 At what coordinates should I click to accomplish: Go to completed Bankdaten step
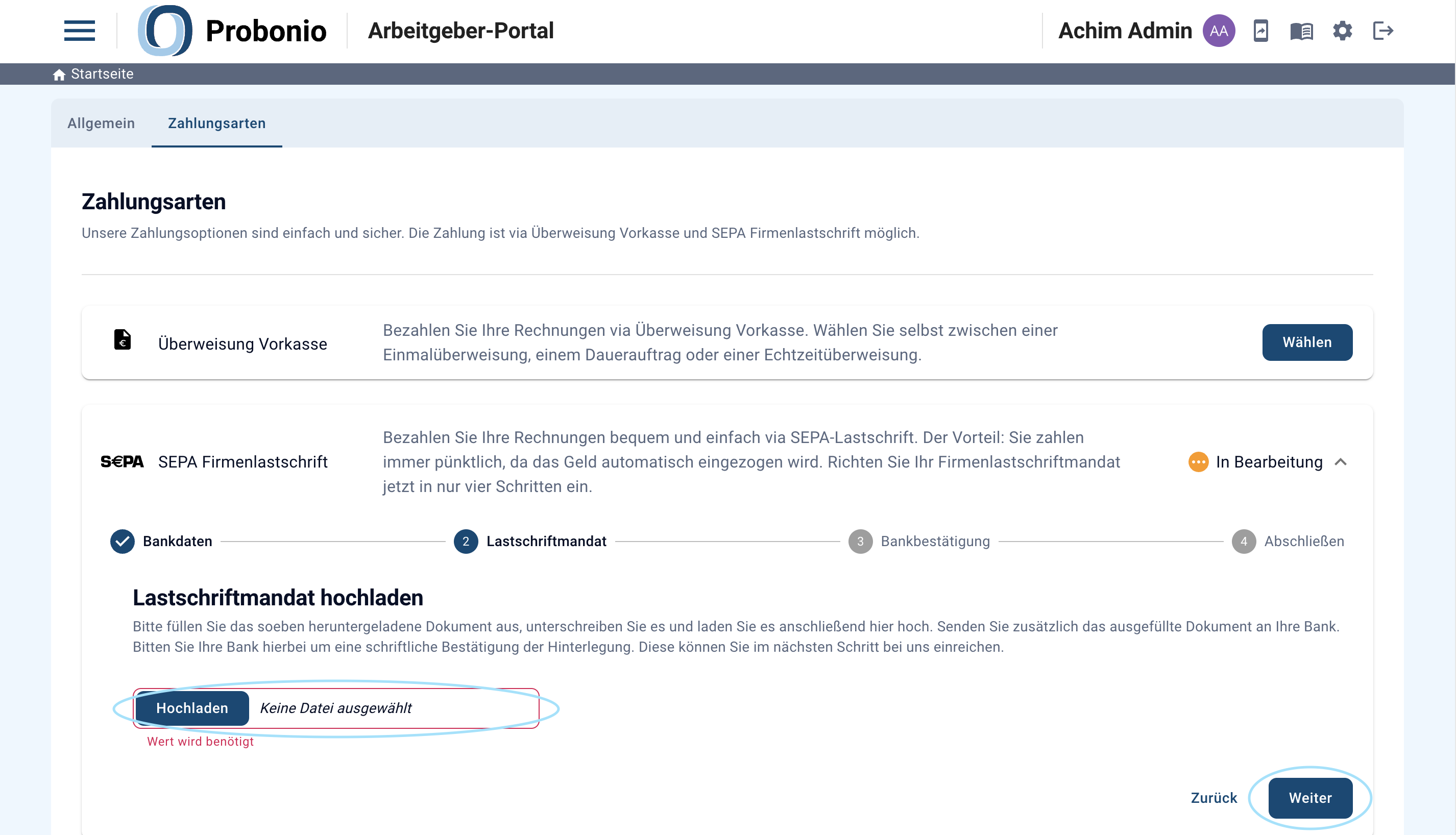[x=161, y=542]
